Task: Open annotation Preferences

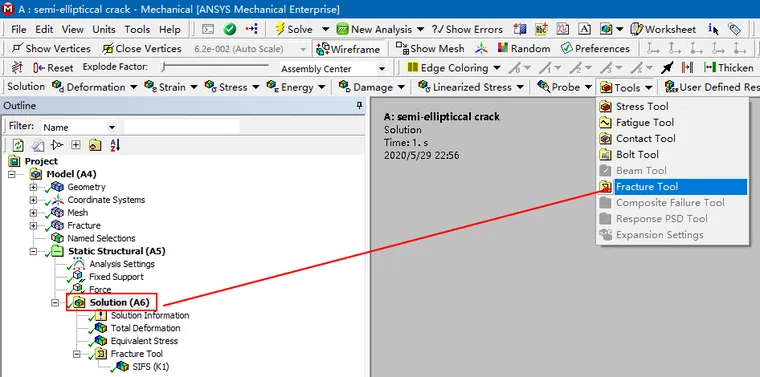Action: pos(595,48)
